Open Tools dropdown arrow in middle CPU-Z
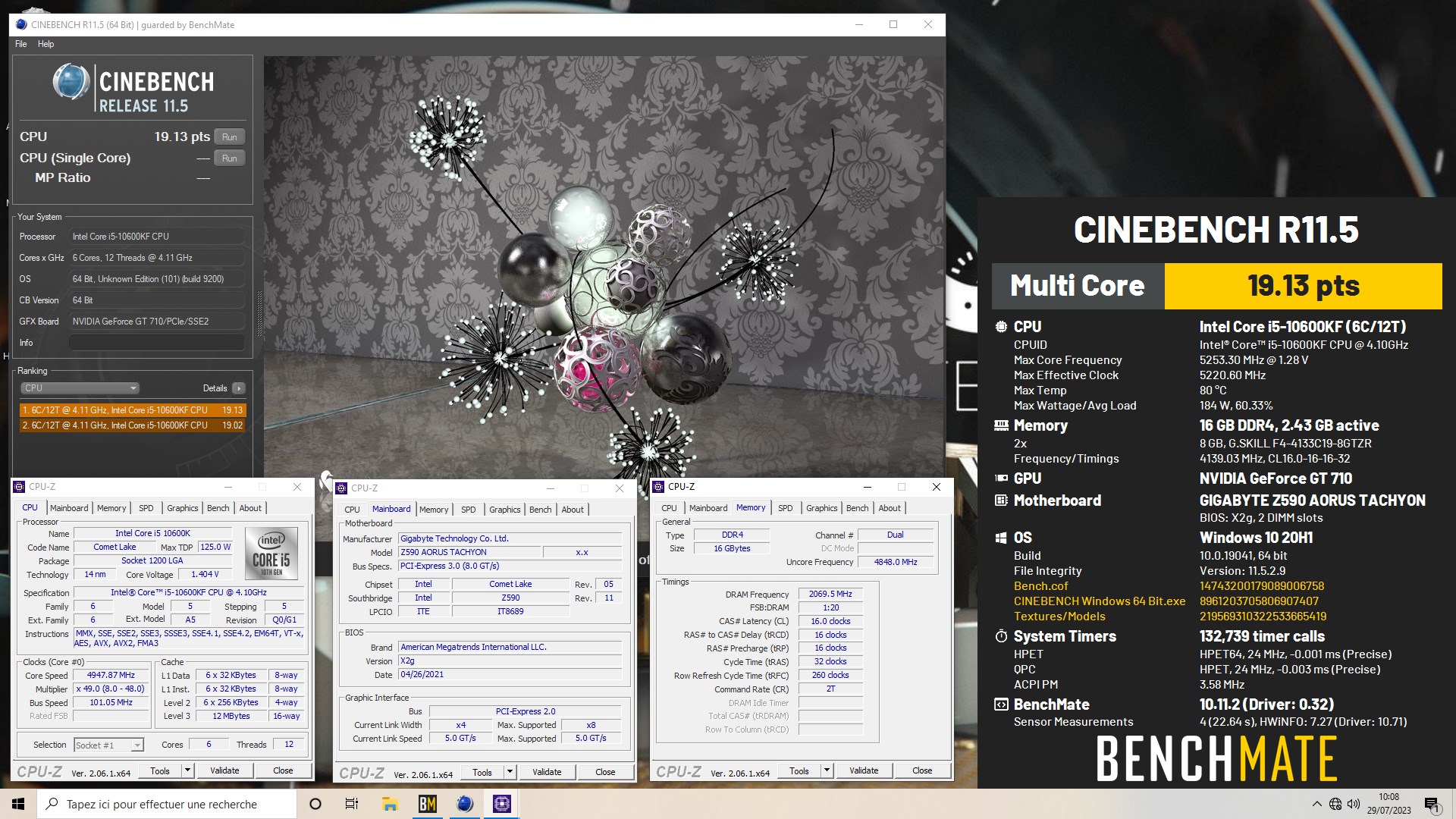The width and height of the screenshot is (1456, 819). (510, 772)
